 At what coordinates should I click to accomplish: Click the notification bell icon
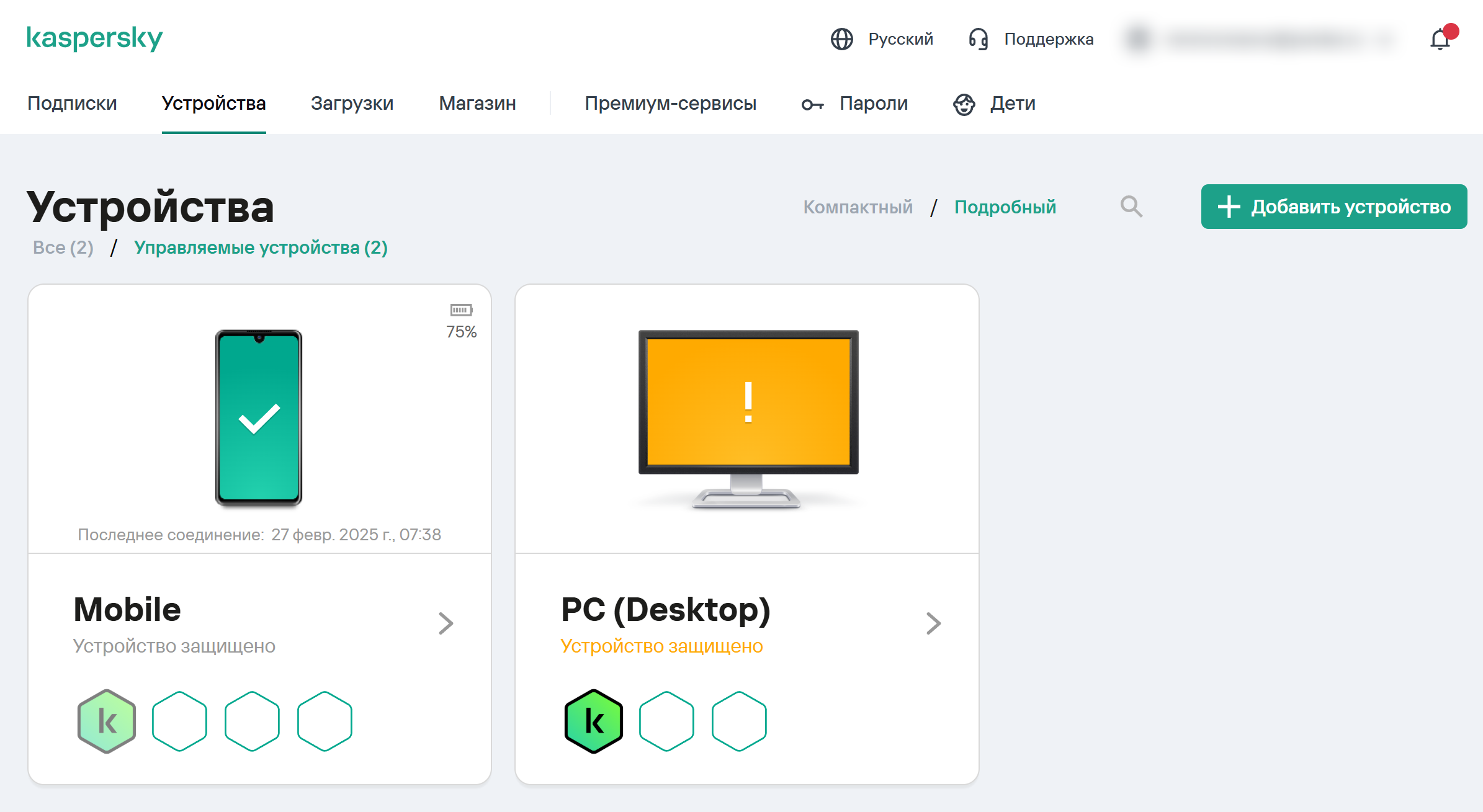point(1440,40)
